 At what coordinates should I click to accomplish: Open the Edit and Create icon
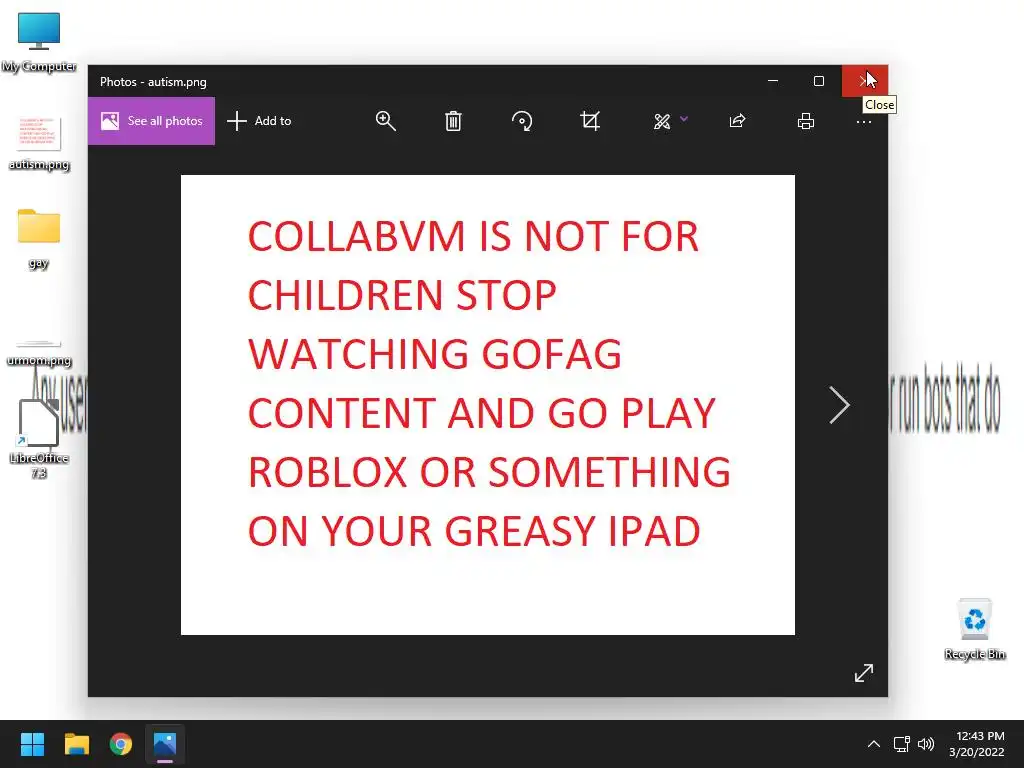[662, 121]
